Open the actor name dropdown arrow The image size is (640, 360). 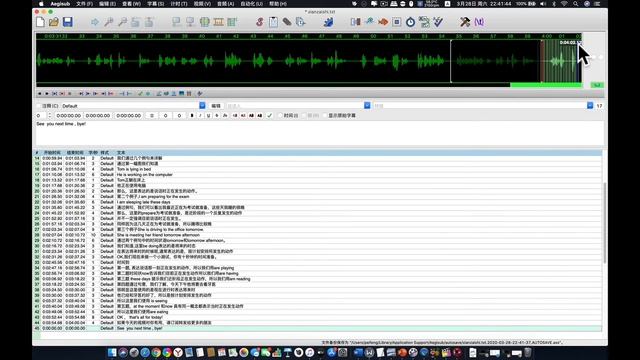click(367, 106)
